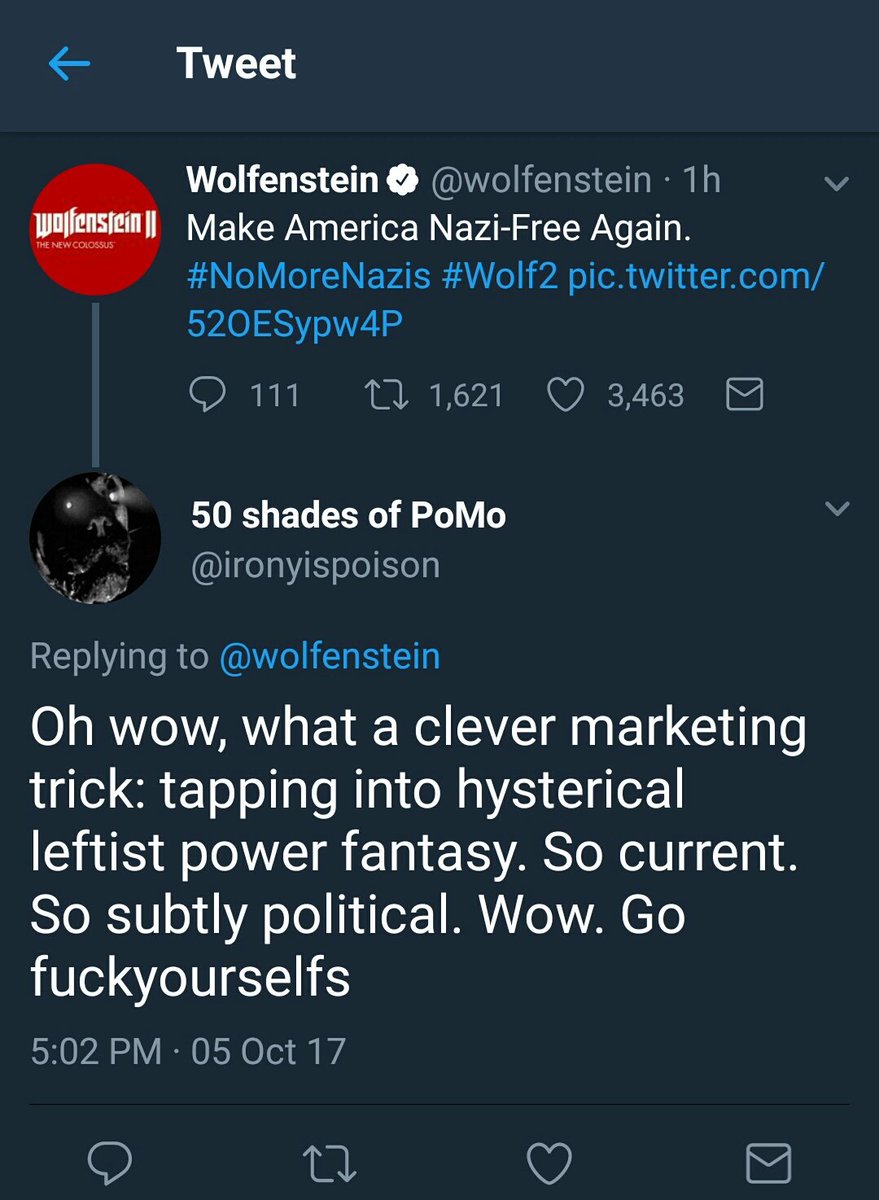Reply to the 50 shades of PoMo tweet
Viewport: 879px width, 1200px height.
pos(110,1163)
